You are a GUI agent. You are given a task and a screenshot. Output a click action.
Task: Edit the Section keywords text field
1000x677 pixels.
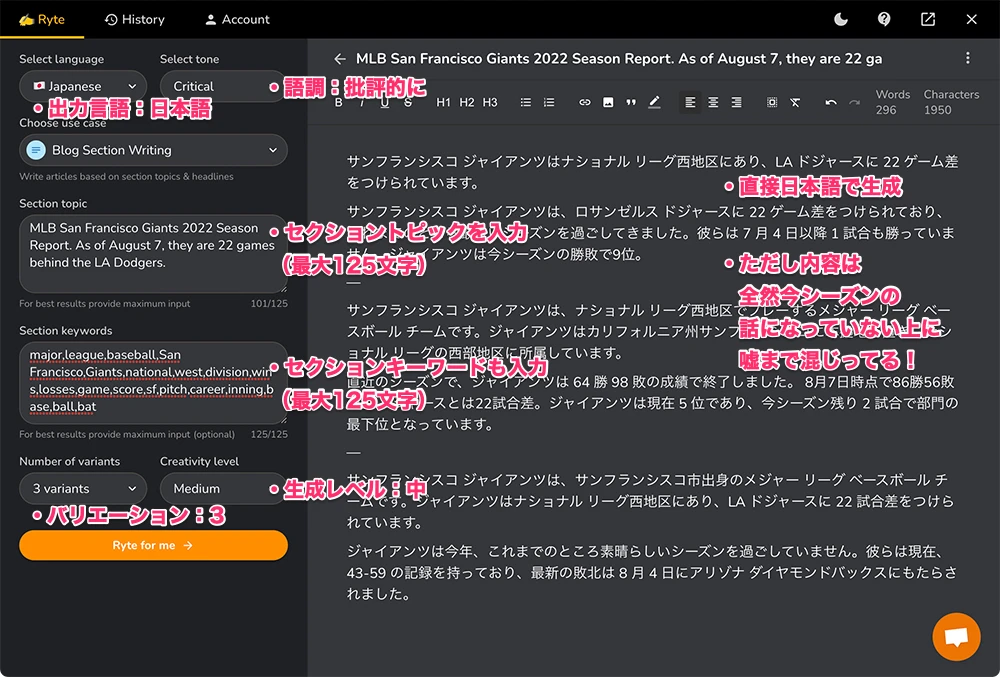[153, 382]
